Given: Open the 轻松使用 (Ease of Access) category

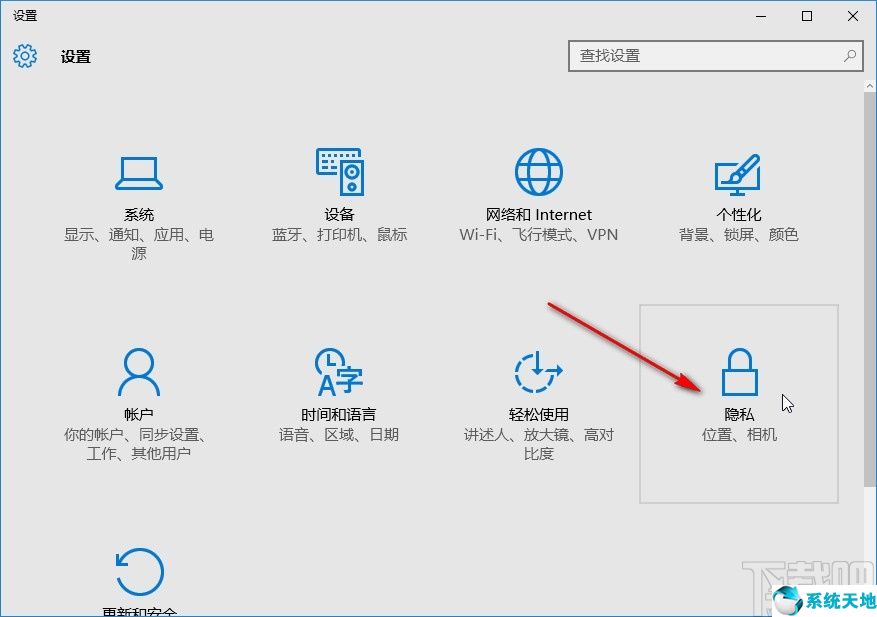Looking at the screenshot, I should pyautogui.click(x=536, y=390).
